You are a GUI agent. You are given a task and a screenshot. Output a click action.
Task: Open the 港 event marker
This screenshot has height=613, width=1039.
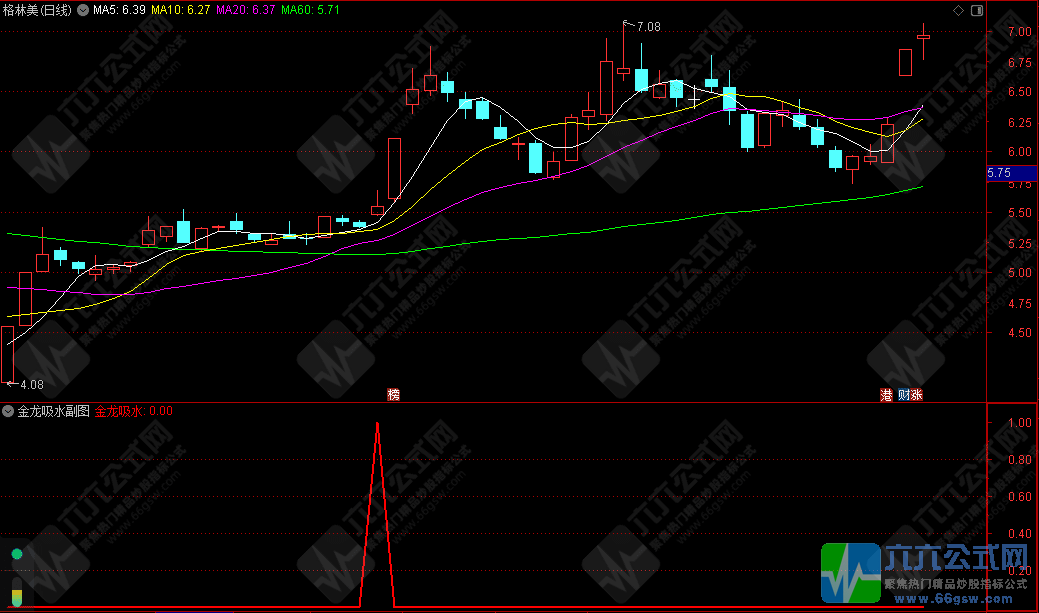point(886,395)
